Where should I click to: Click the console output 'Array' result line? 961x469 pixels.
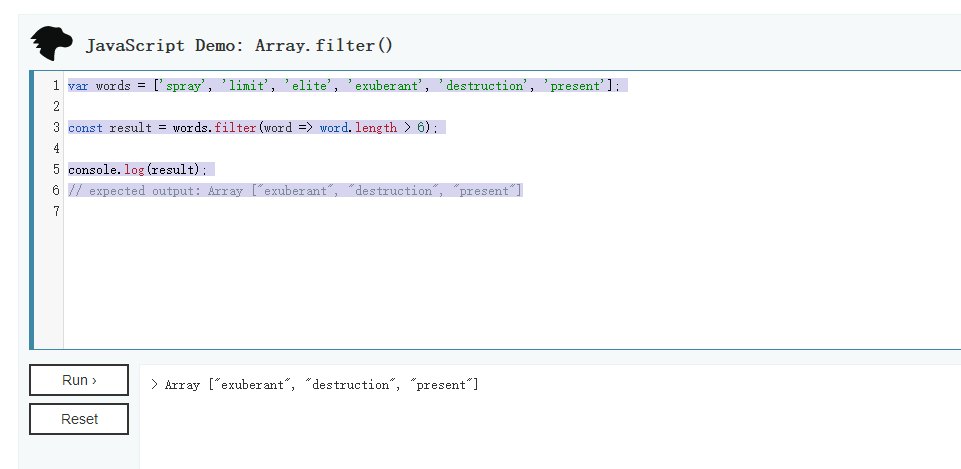point(314,385)
